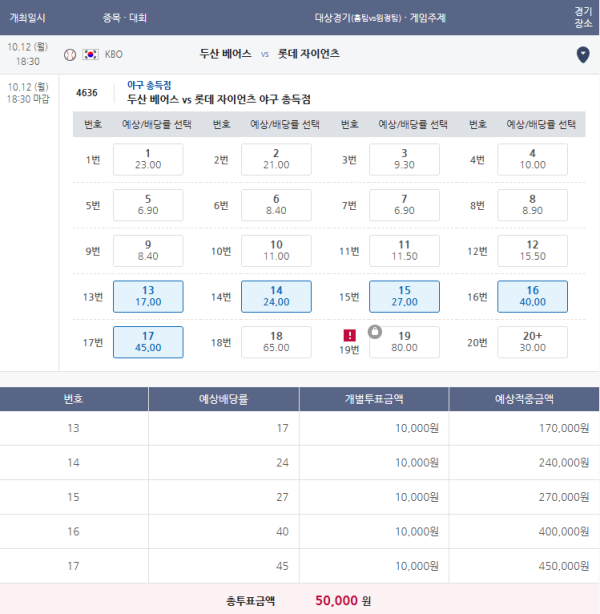The height and width of the screenshot is (614, 600).
Task: Click the 개최일시 column header
Action: pyautogui.click(x=27, y=18)
